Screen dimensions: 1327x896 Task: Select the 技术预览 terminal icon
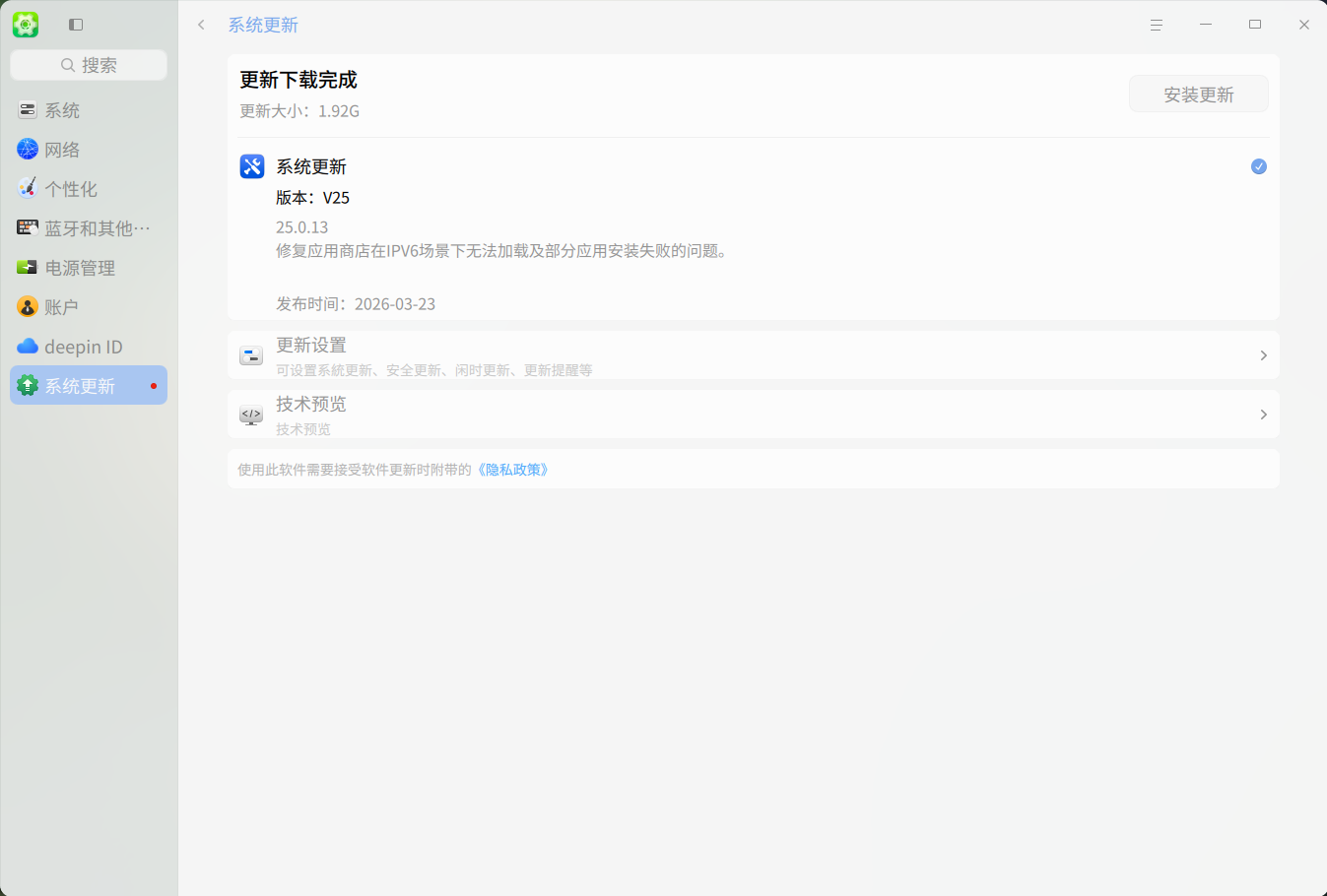point(251,415)
